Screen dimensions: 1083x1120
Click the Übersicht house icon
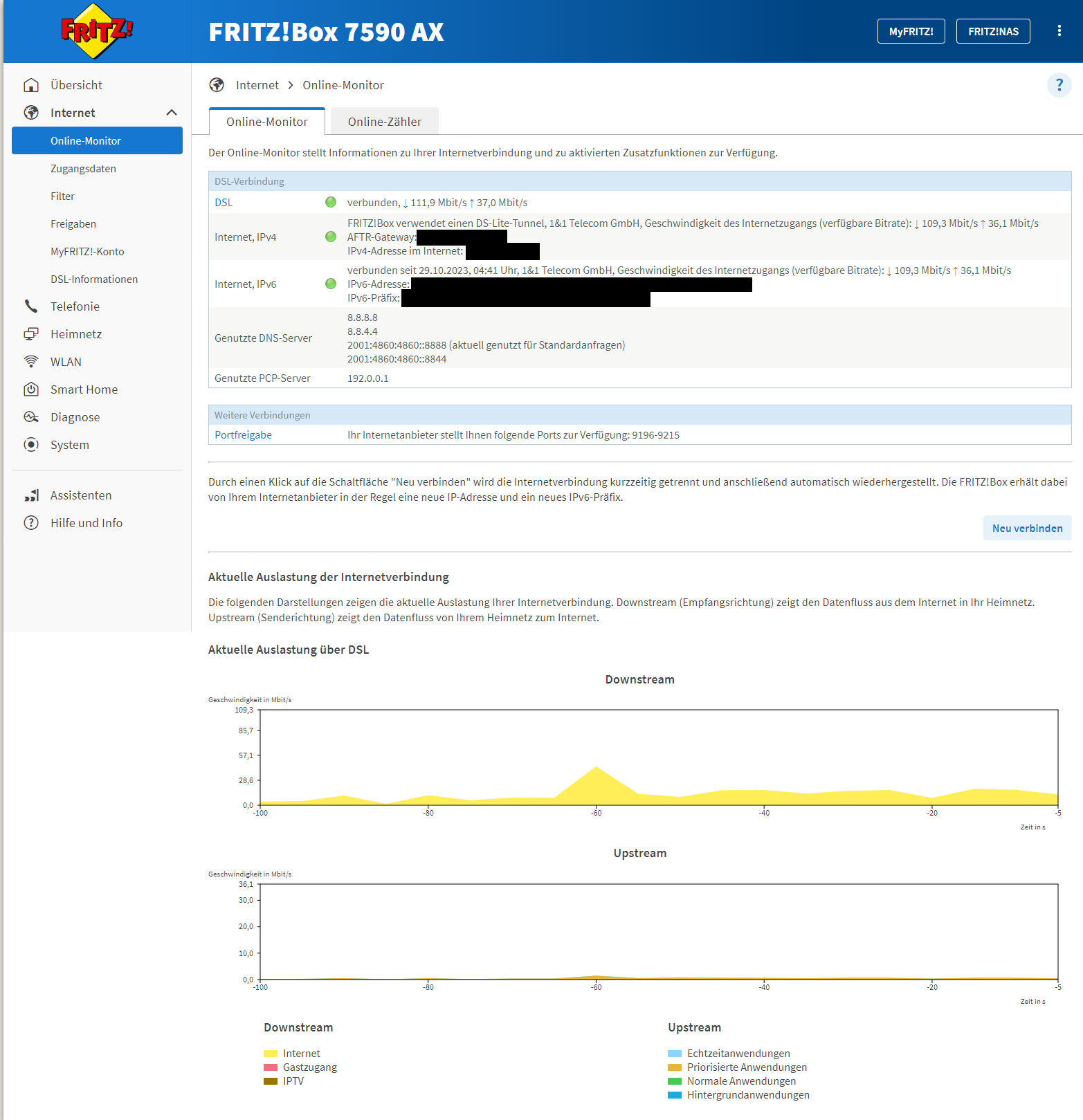(x=31, y=85)
